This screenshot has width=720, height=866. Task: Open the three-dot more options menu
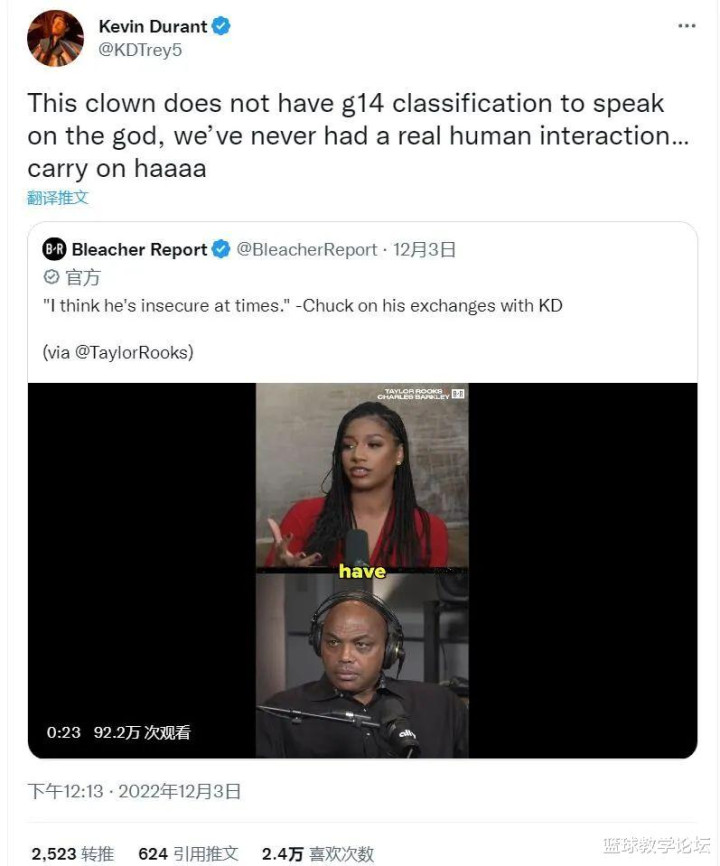point(686,26)
